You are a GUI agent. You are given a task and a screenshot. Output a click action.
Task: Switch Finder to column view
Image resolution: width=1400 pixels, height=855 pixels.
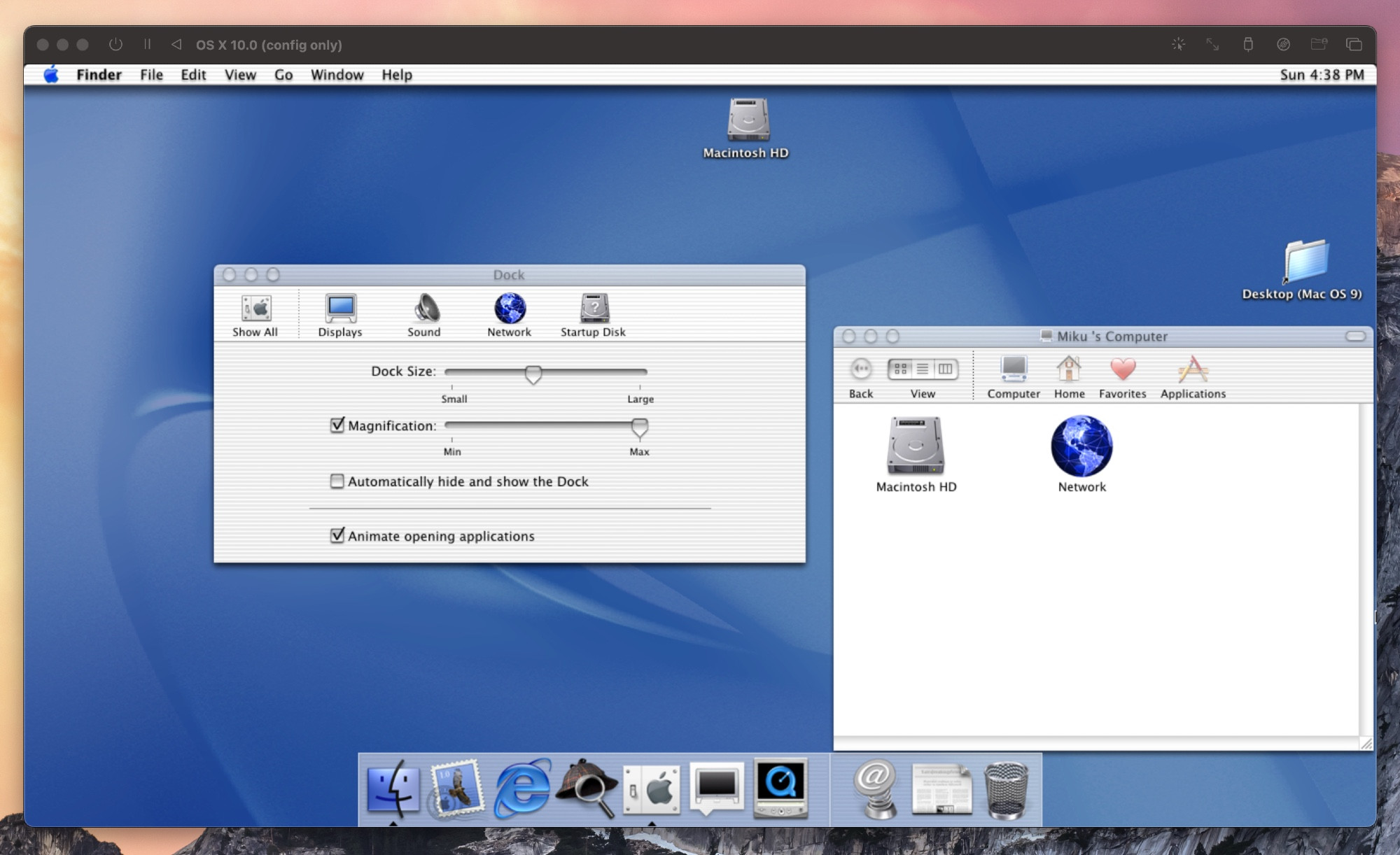pyautogui.click(x=945, y=369)
